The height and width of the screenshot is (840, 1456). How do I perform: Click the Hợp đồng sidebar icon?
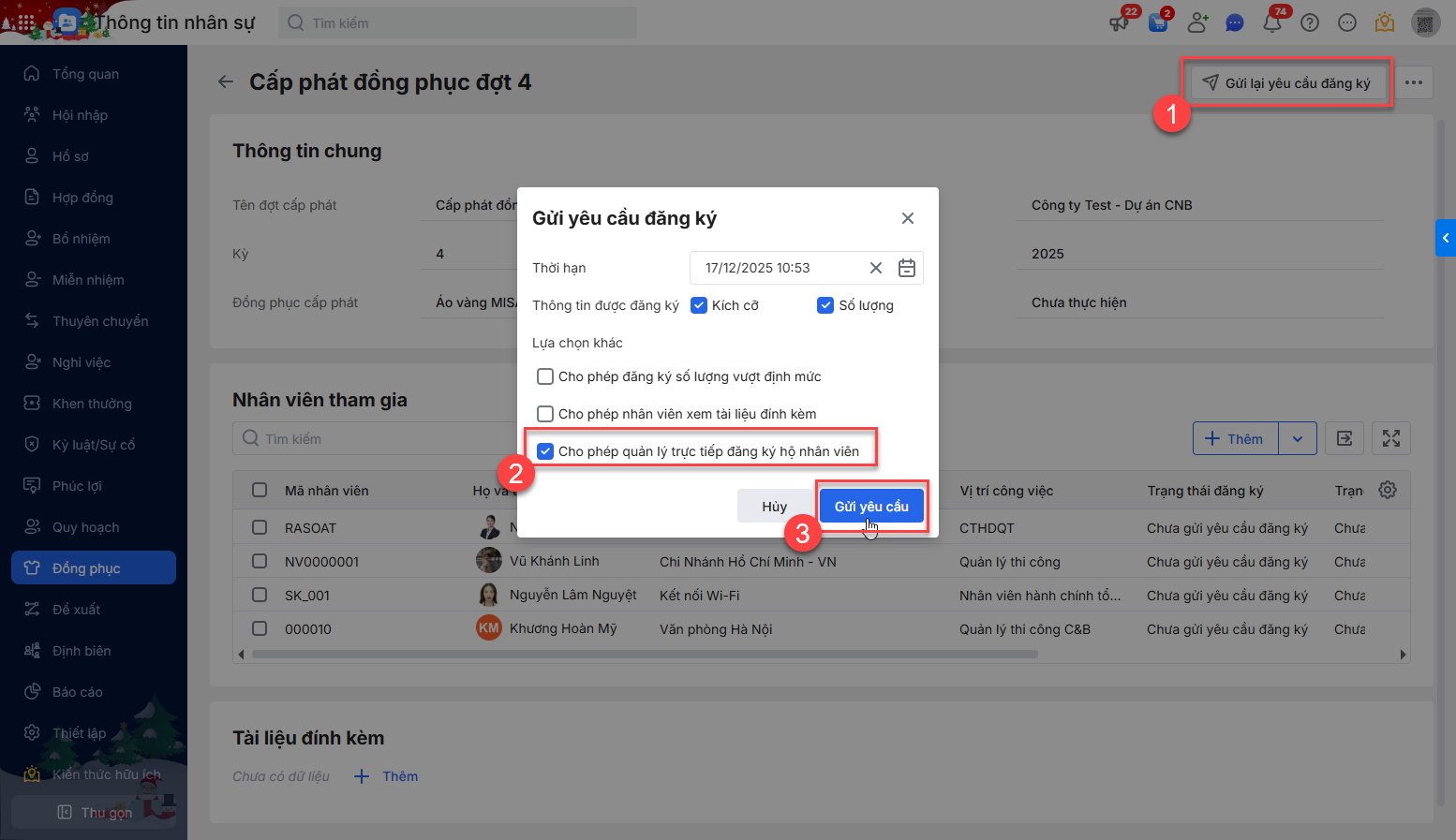pos(32,198)
